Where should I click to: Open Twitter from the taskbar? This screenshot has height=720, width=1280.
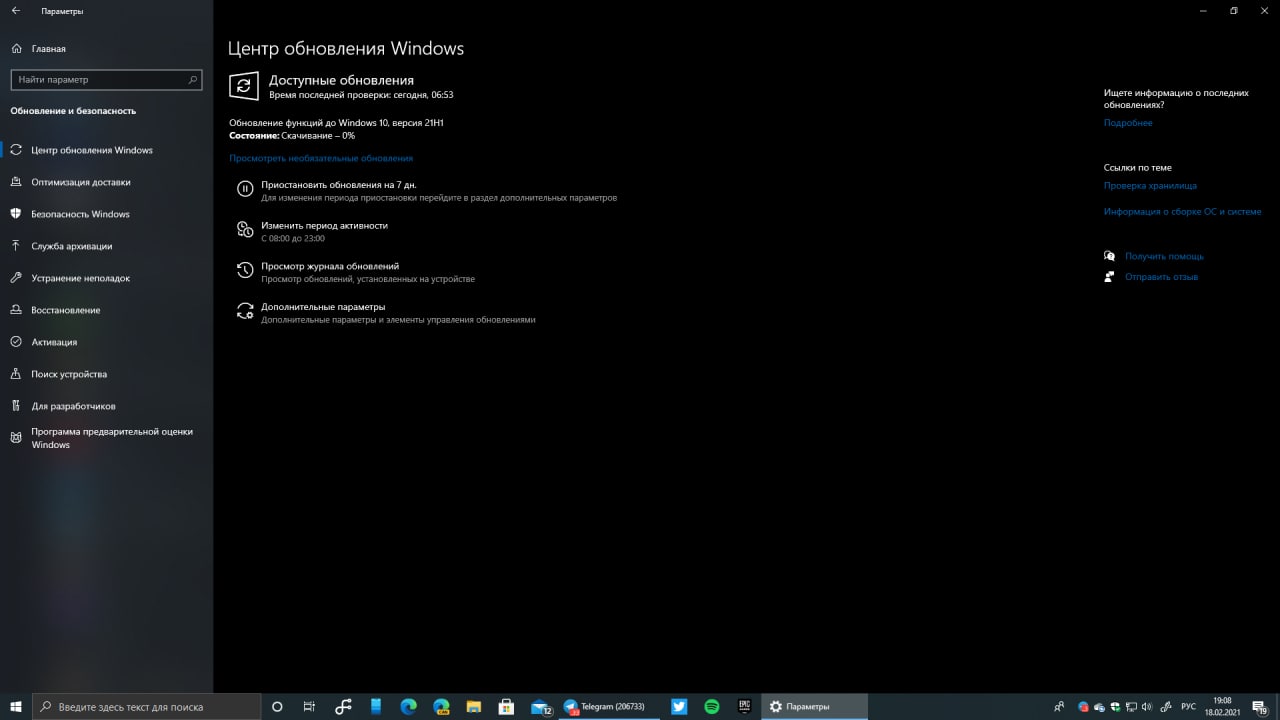coord(679,706)
